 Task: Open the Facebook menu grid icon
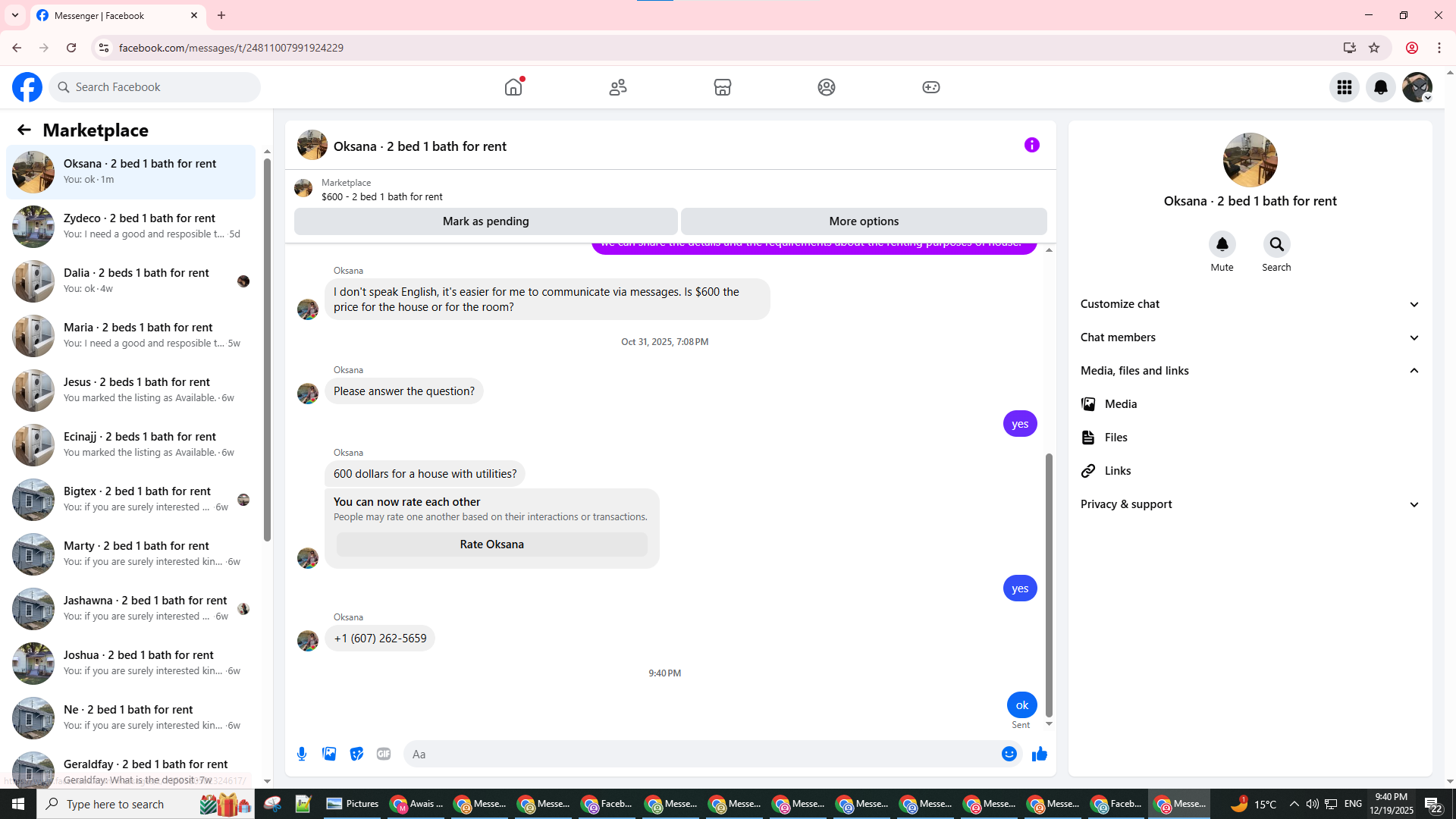[1345, 87]
